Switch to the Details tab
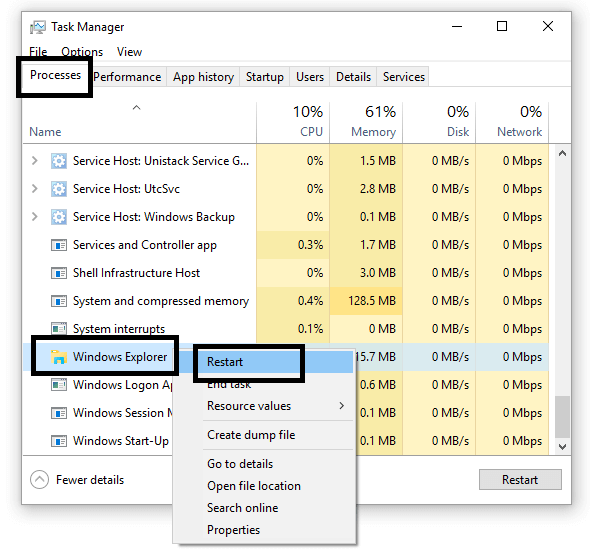This screenshot has width=590, height=555. 353,77
